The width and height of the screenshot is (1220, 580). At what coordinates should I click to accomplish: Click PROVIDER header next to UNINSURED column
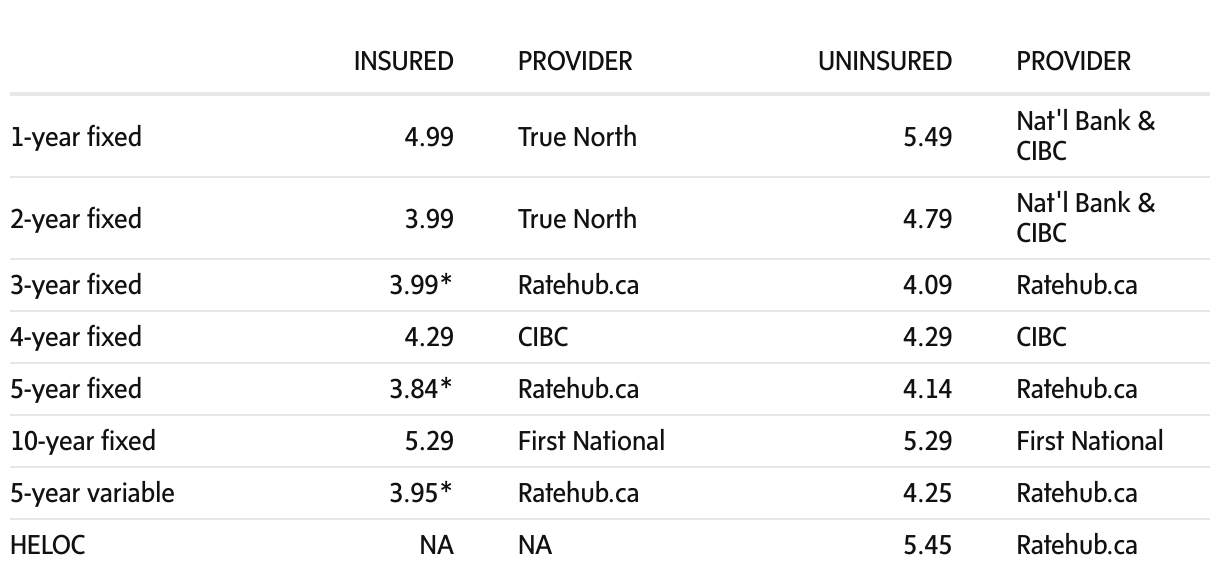[1073, 61]
